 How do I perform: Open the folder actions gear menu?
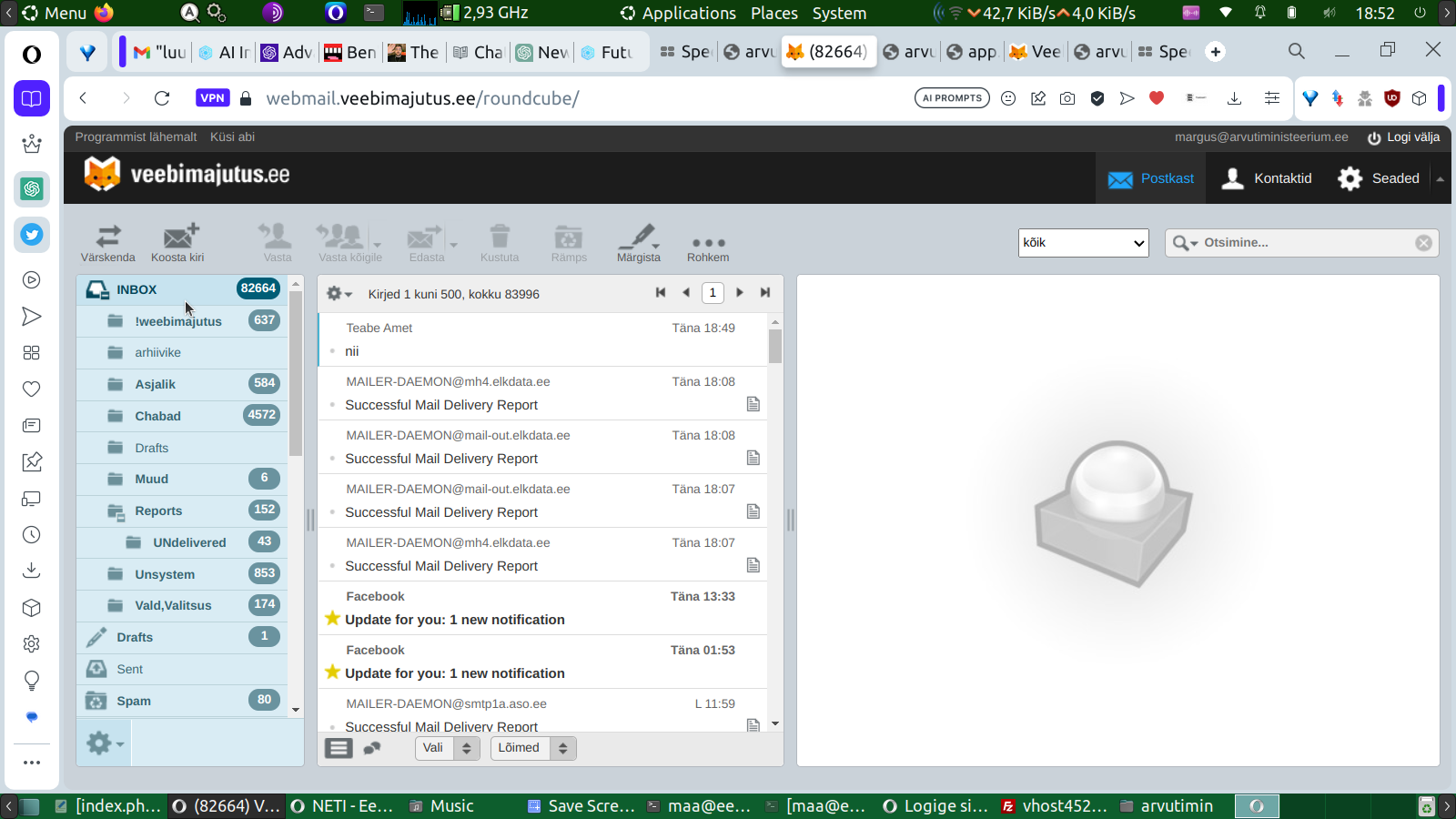105,743
